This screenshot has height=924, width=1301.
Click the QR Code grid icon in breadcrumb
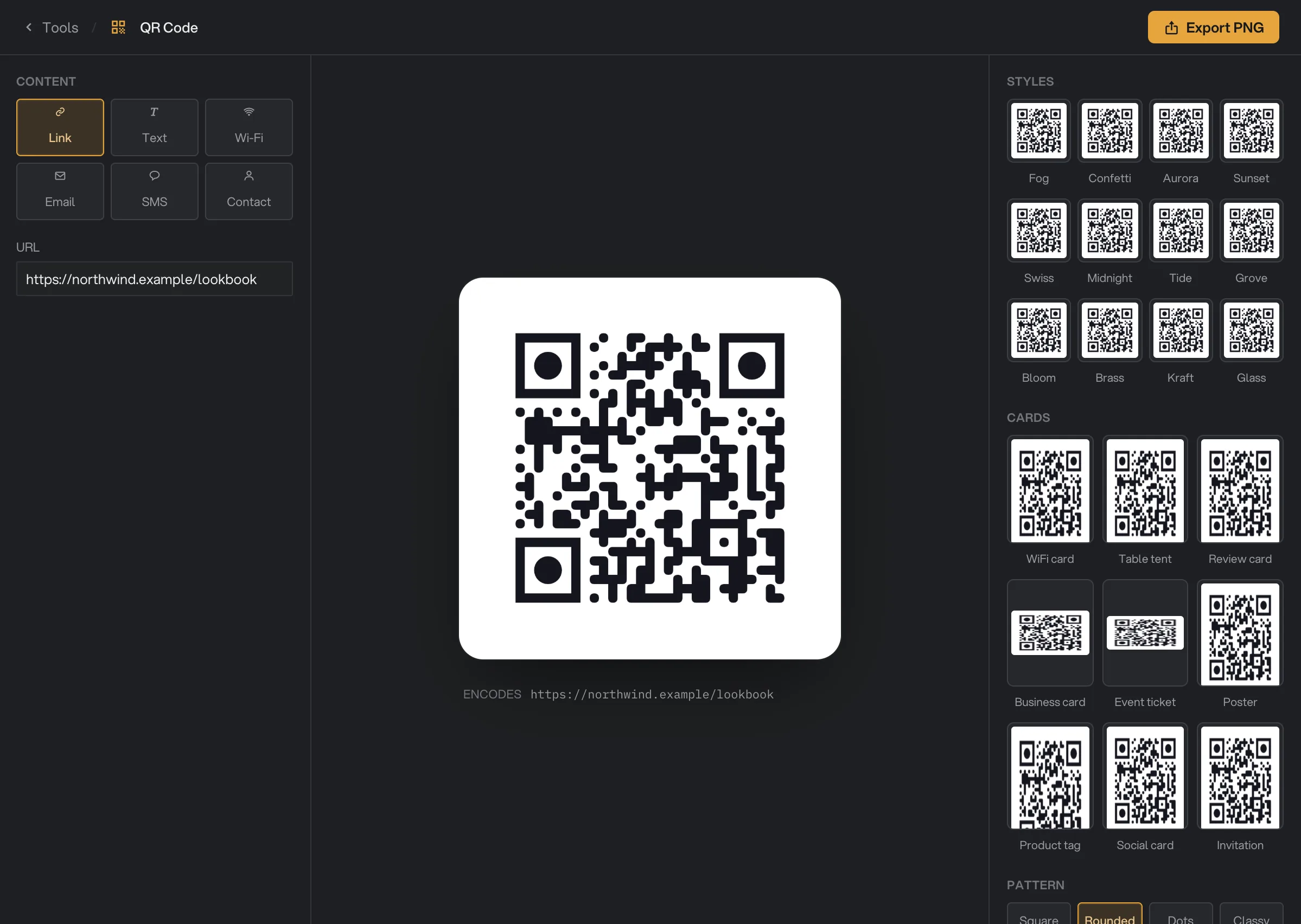[x=118, y=27]
